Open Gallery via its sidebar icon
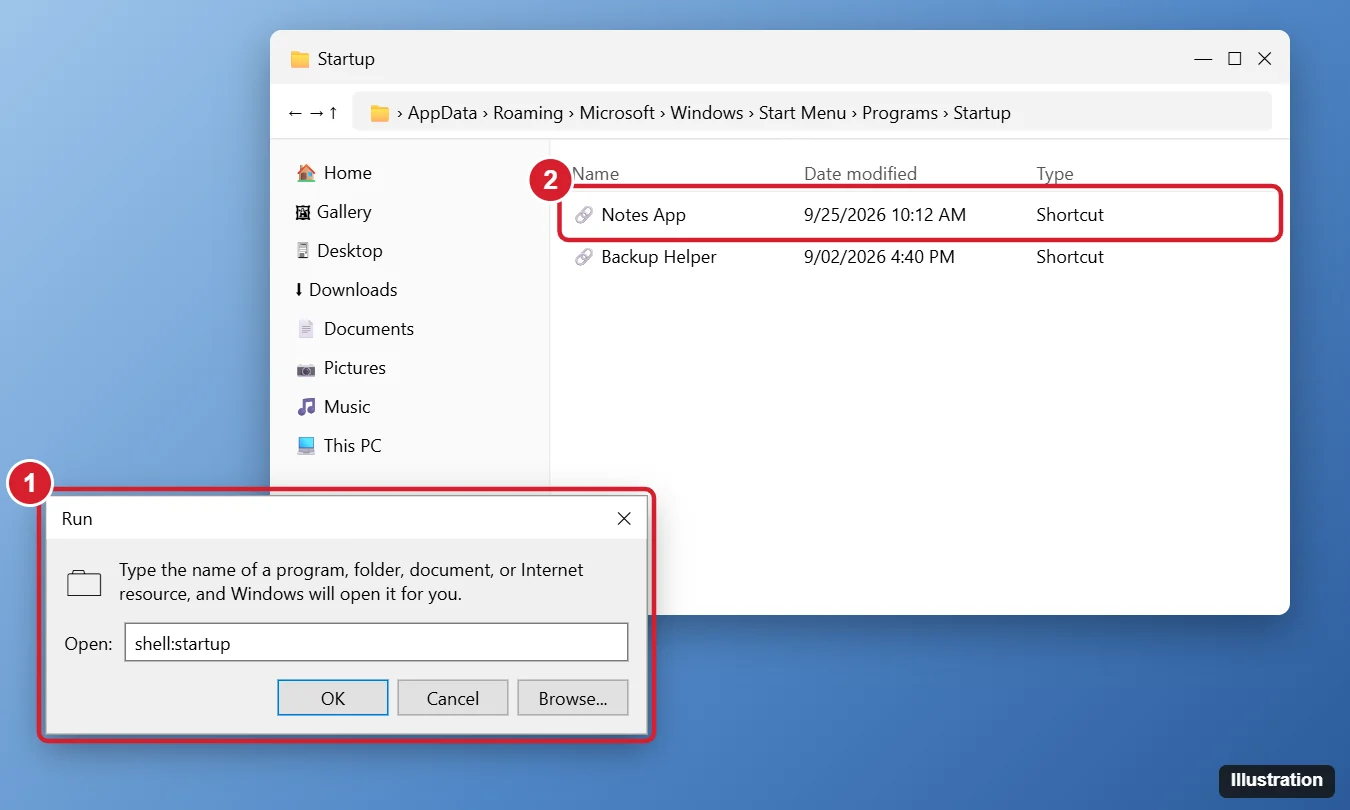 (x=303, y=212)
